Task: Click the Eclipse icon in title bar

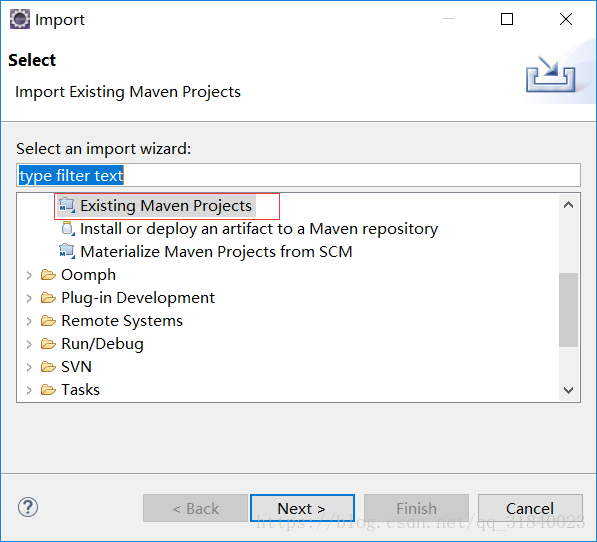Action: 19,19
